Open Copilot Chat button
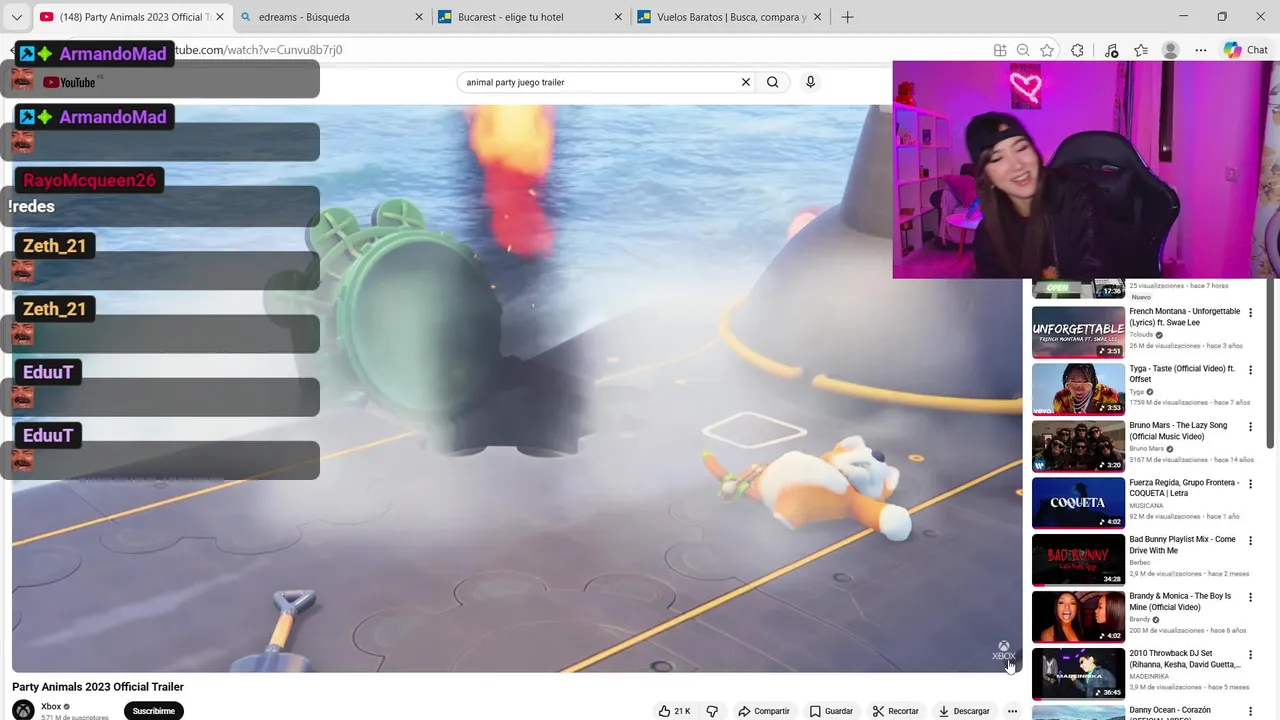The image size is (1280, 720). point(1246,50)
